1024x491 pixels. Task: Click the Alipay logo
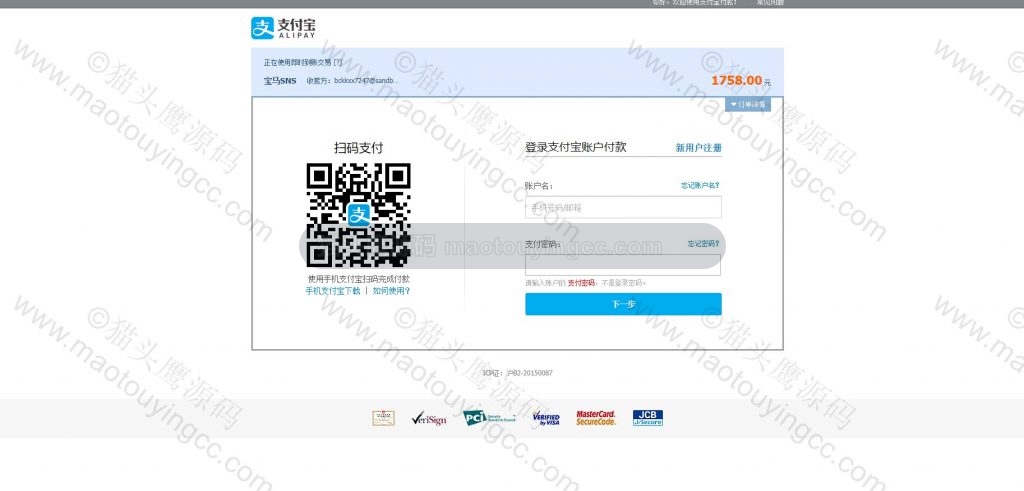click(x=283, y=27)
